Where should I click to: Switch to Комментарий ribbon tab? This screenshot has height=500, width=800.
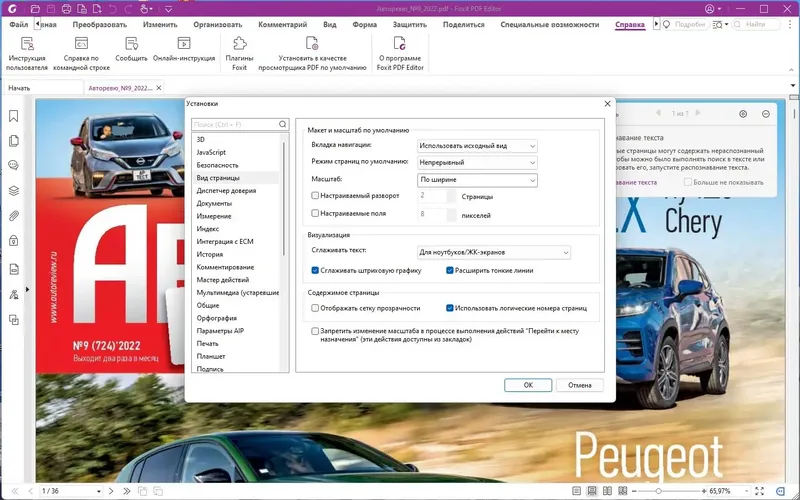point(283,24)
